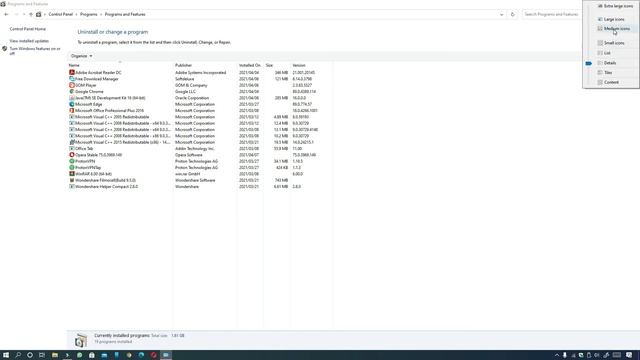The width and height of the screenshot is (640, 360).
Task: Select List view option
Action: [x=604, y=53]
